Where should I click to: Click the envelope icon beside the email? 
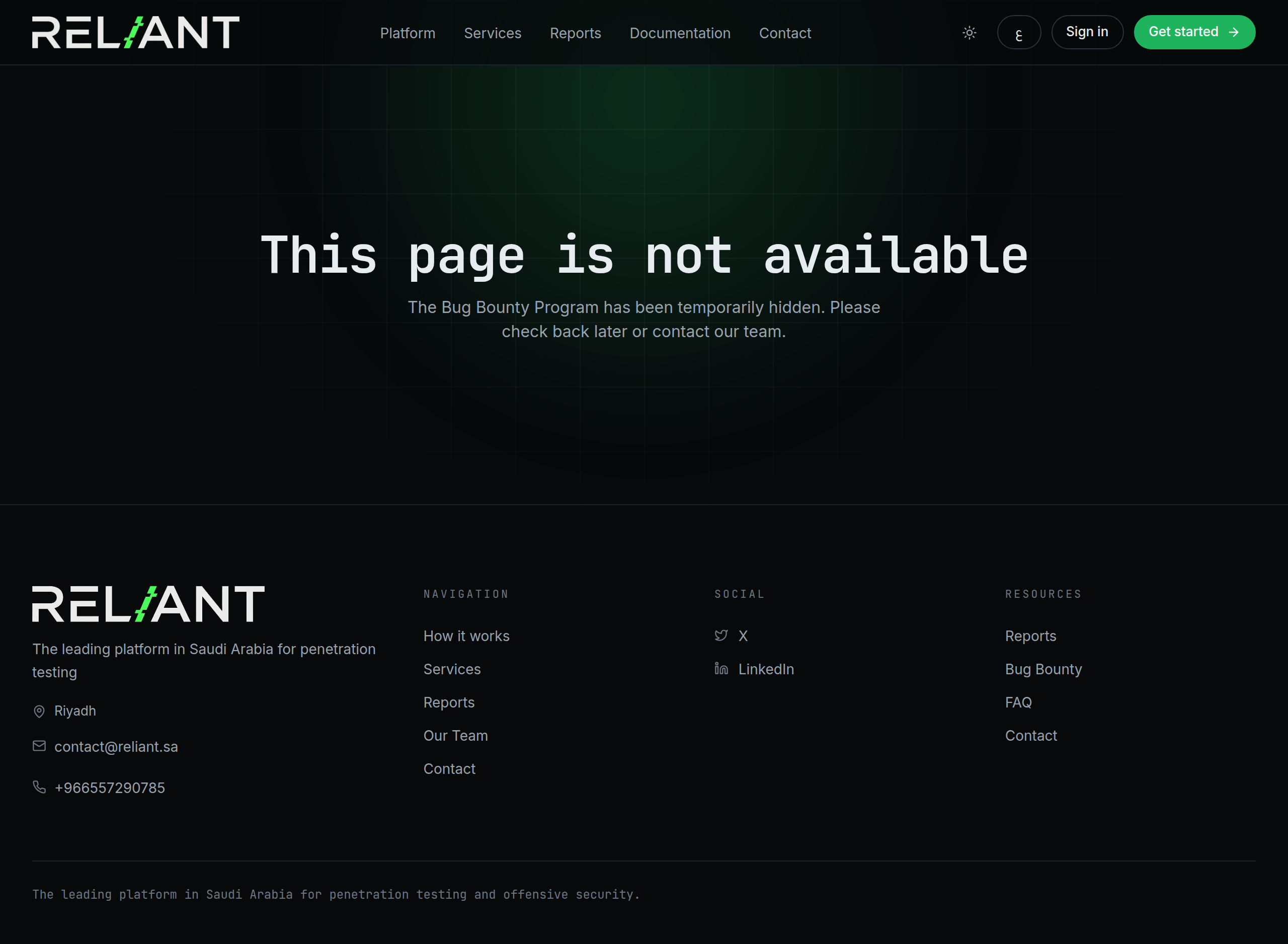[39, 746]
